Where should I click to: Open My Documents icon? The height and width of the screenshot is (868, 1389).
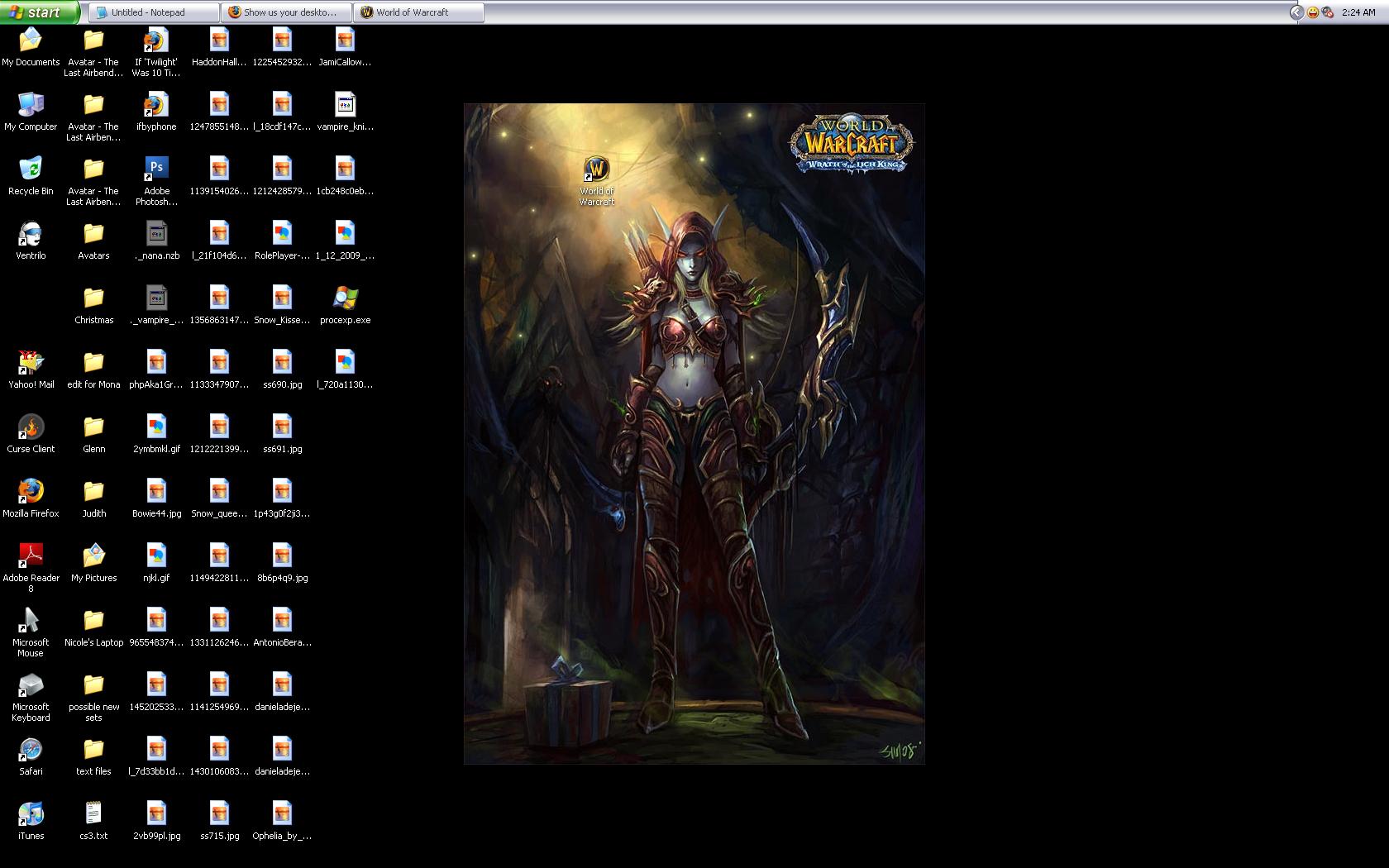point(31,47)
